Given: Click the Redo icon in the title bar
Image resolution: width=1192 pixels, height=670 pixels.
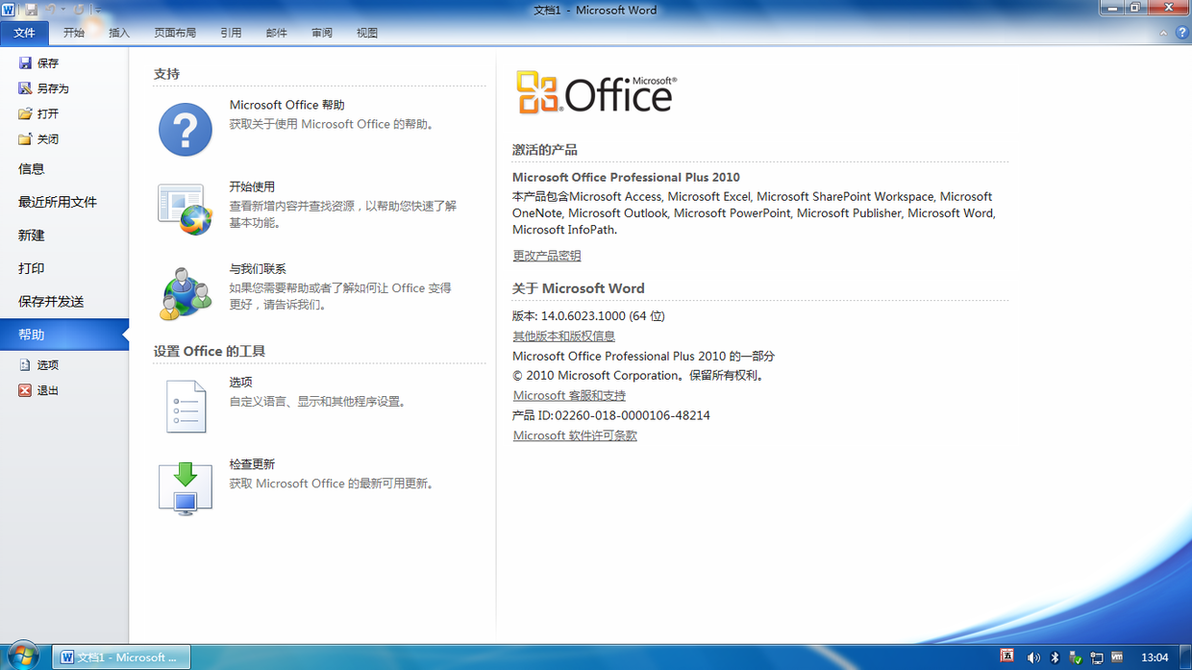Looking at the screenshot, I should pyautogui.click(x=79, y=10).
